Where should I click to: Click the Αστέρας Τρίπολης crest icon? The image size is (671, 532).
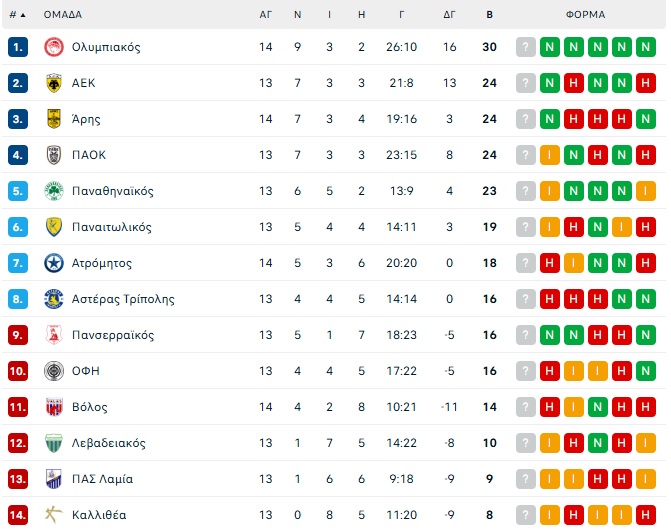coord(54,299)
